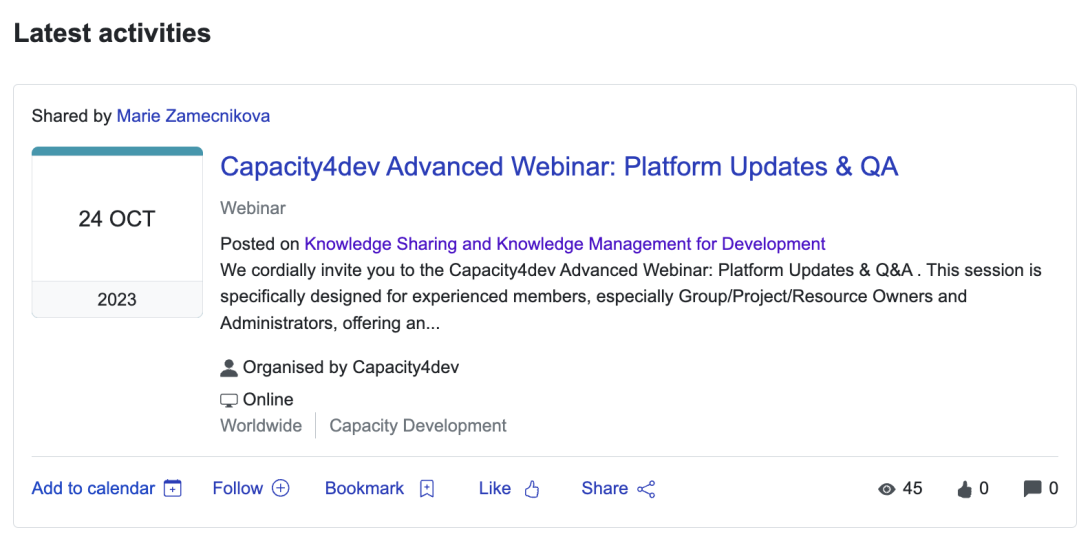
Task: Toggle the Bookmark label for this event
Action: tap(365, 489)
